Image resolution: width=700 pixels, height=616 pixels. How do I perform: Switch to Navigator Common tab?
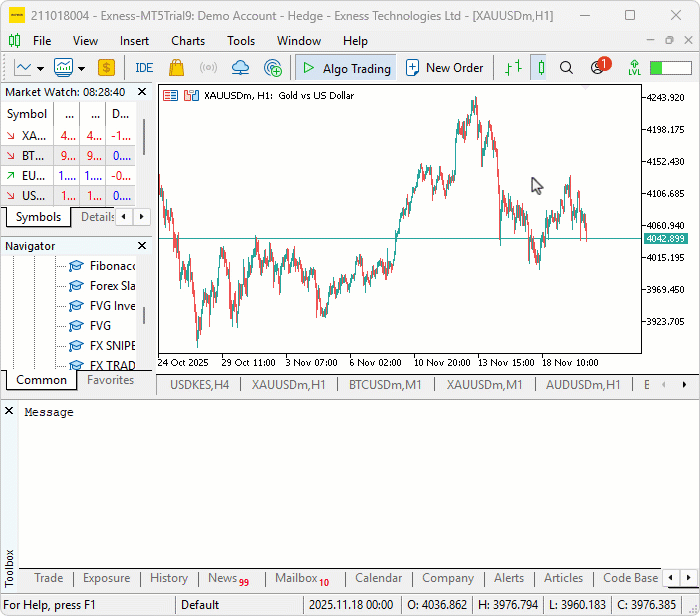(42, 380)
